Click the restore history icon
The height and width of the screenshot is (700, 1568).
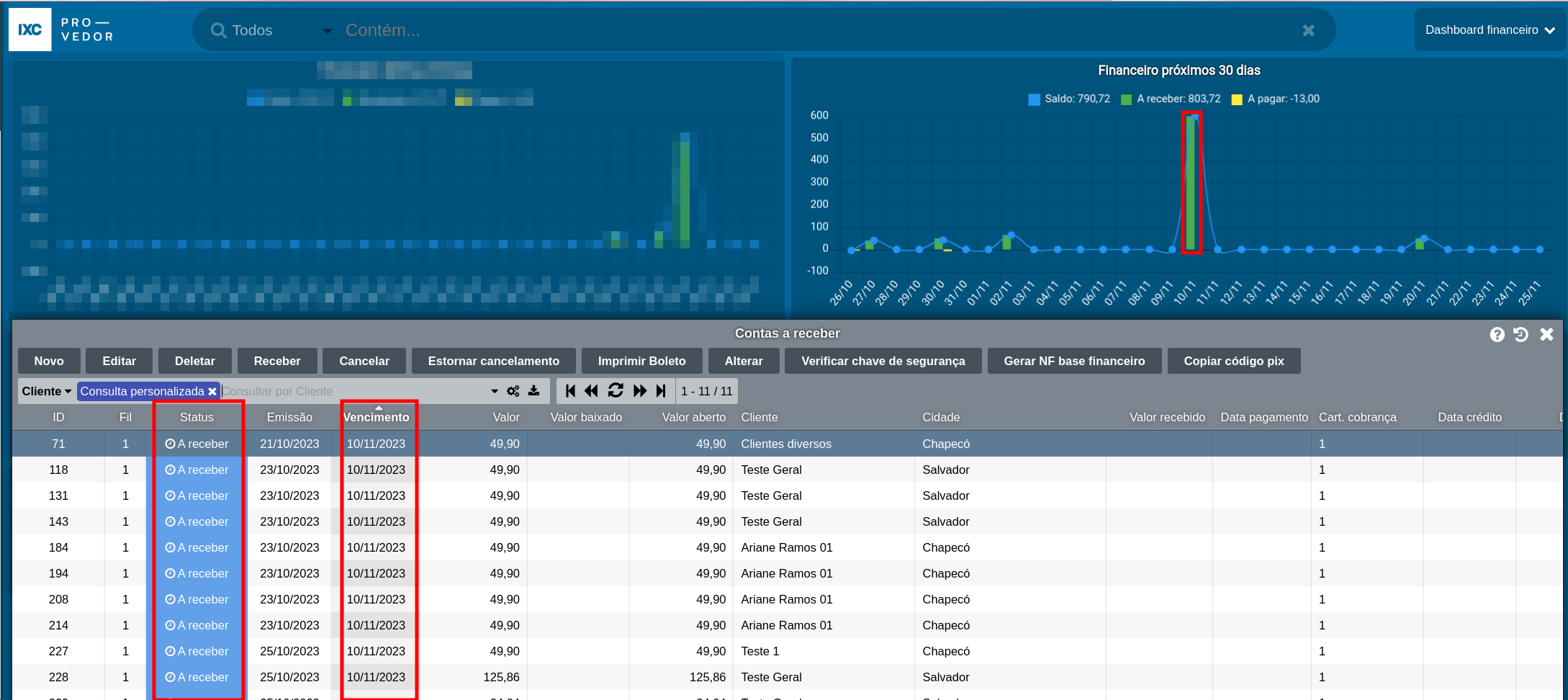point(1520,334)
